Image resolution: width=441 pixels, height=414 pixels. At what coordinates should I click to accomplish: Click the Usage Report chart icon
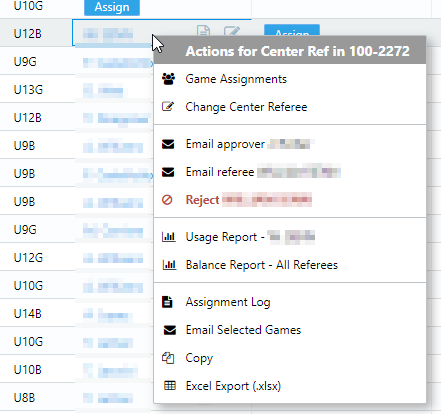pos(168,237)
